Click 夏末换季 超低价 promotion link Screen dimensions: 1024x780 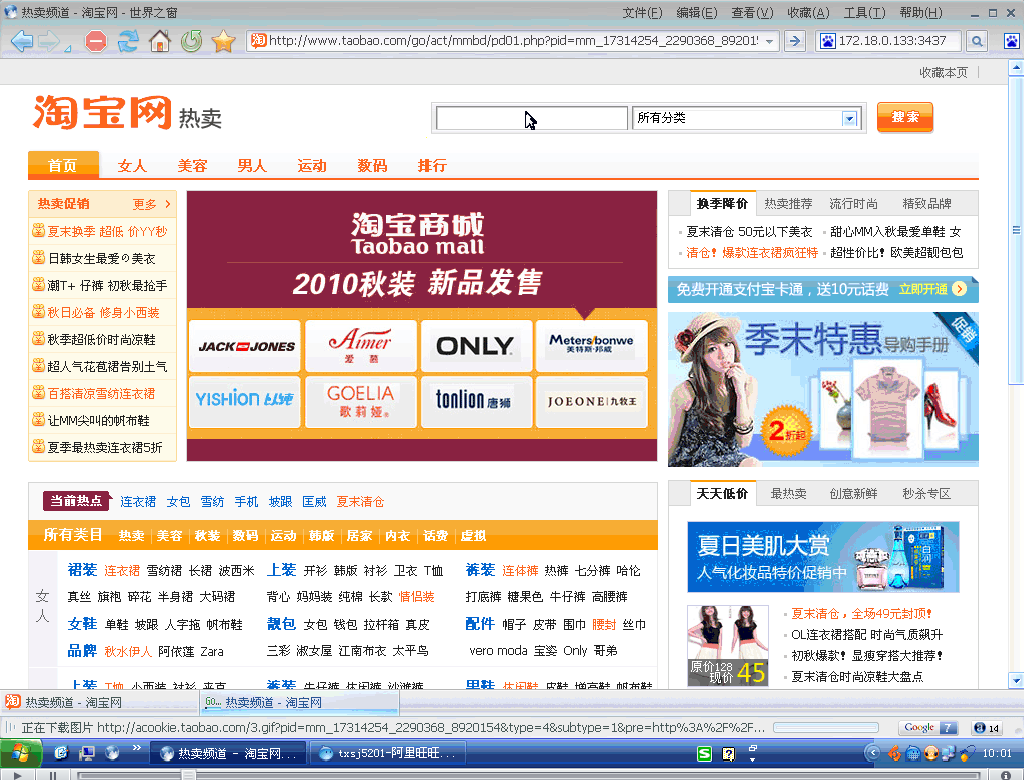(x=106, y=231)
